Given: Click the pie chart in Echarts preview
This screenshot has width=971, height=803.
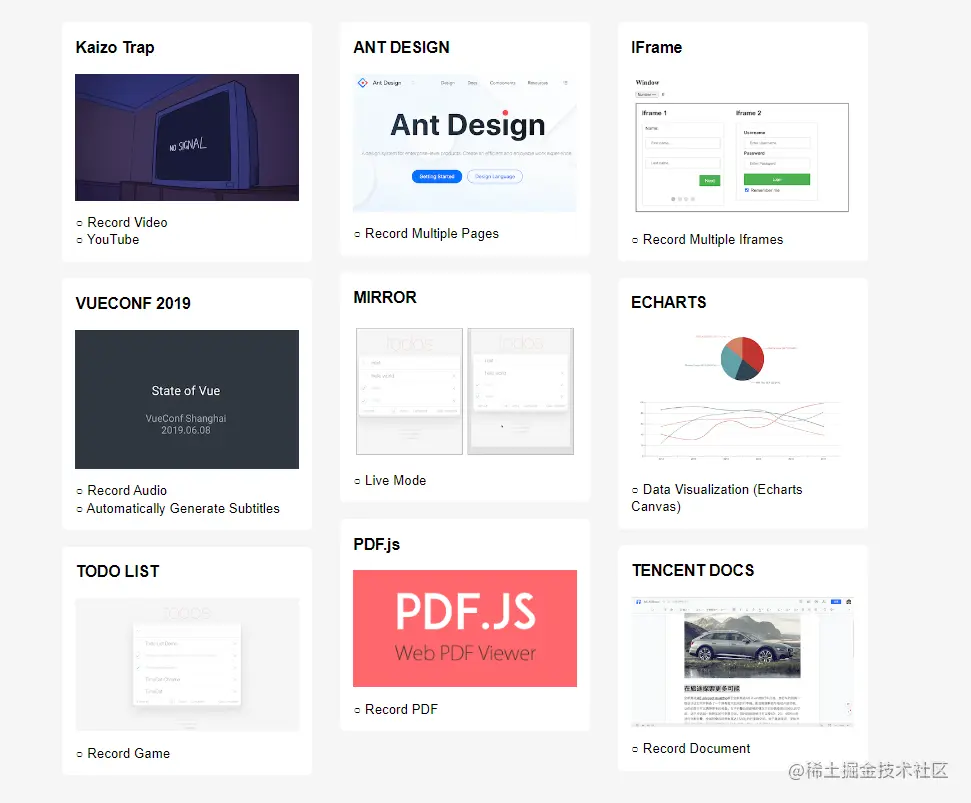Looking at the screenshot, I should [742, 358].
